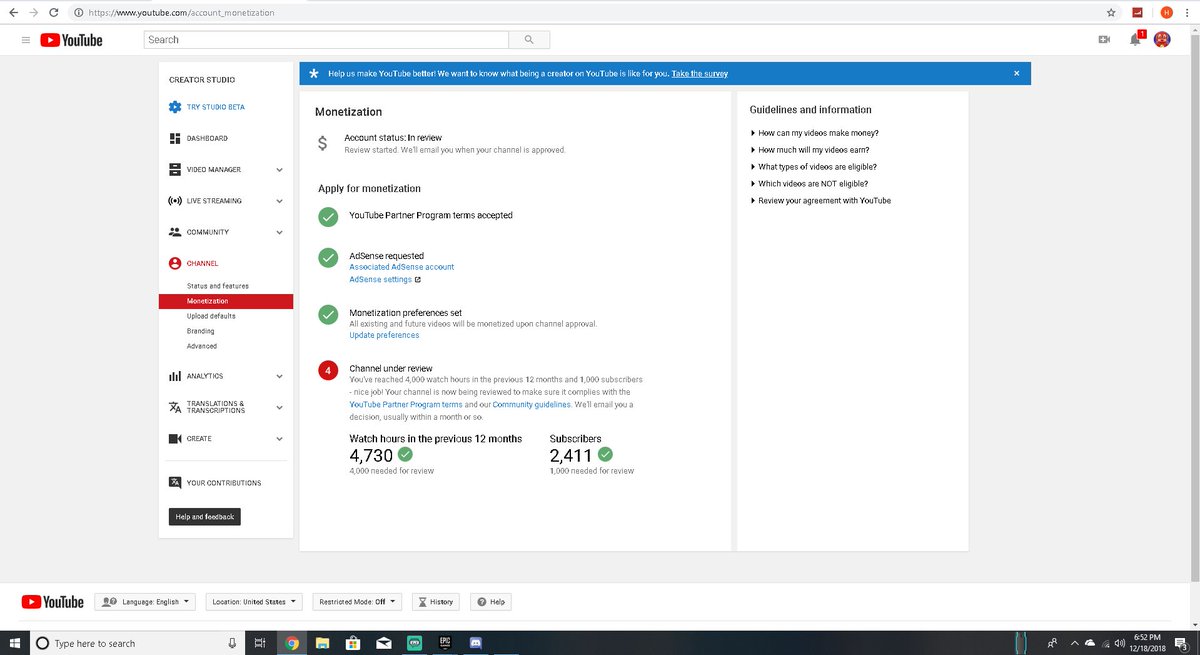Open Location: United States dropdown
The image size is (1200, 655).
(254, 602)
